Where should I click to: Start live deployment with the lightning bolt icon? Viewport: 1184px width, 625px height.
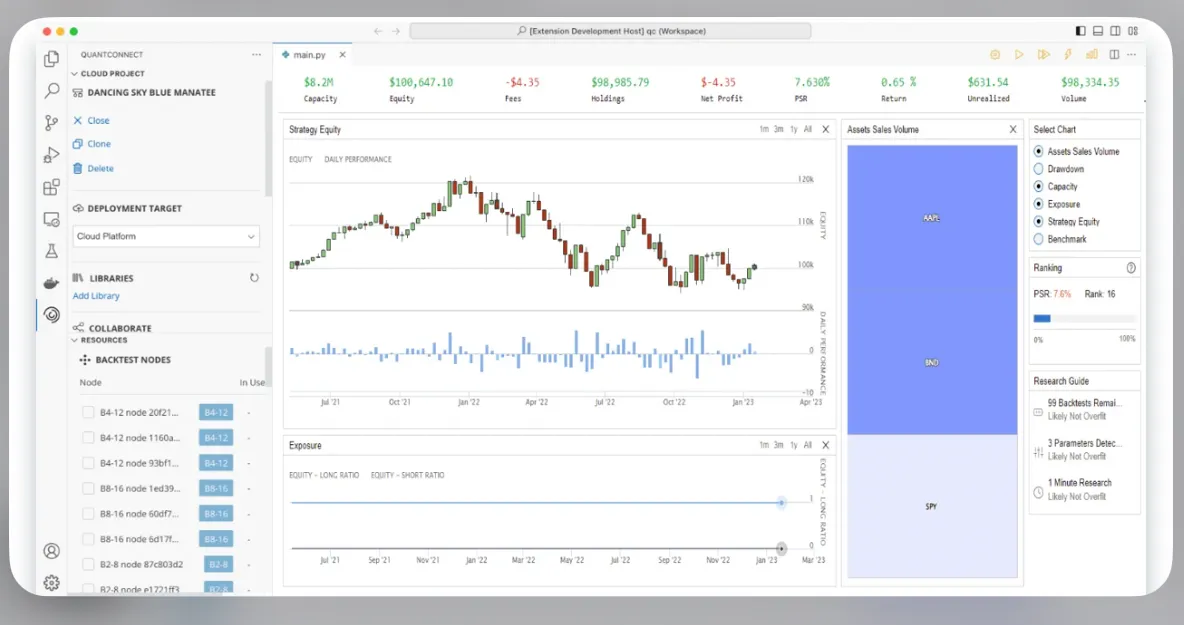pyautogui.click(x=1068, y=54)
